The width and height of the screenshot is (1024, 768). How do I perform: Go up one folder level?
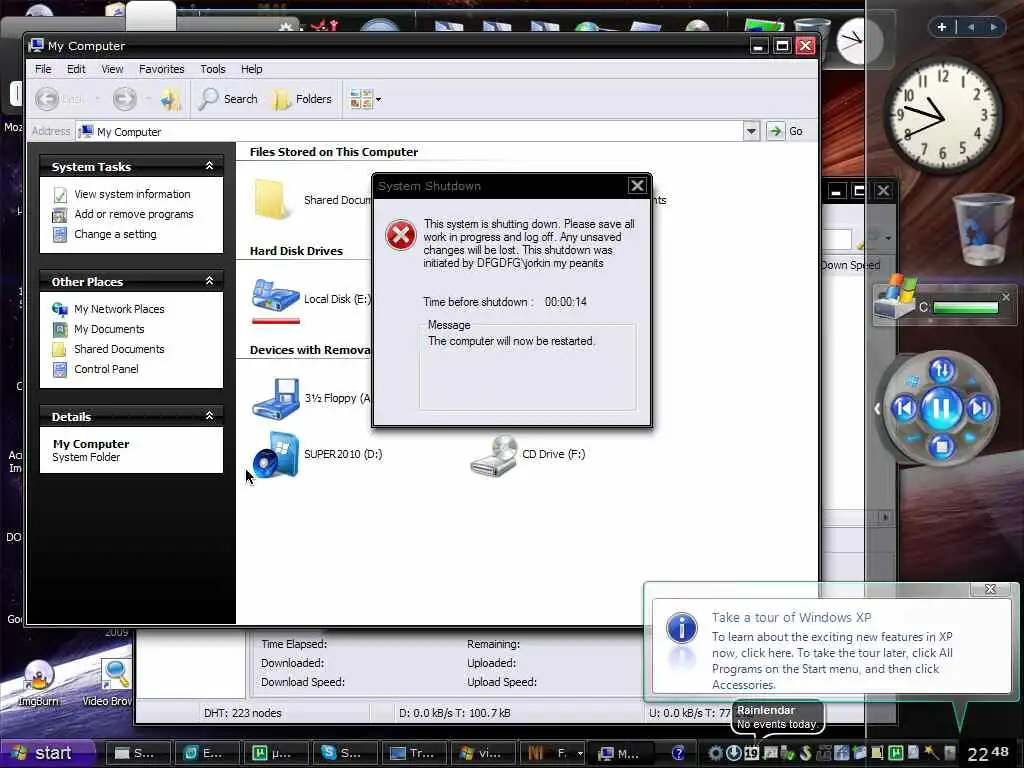pos(172,99)
